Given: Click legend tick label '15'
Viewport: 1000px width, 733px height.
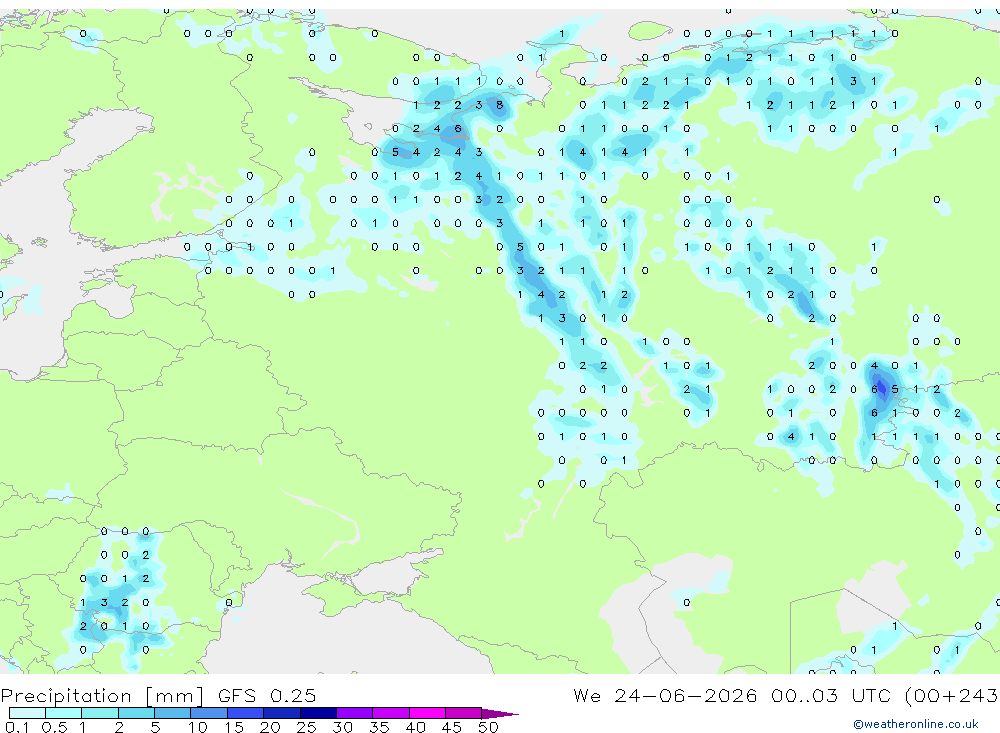Looking at the screenshot, I should tap(234, 727).
